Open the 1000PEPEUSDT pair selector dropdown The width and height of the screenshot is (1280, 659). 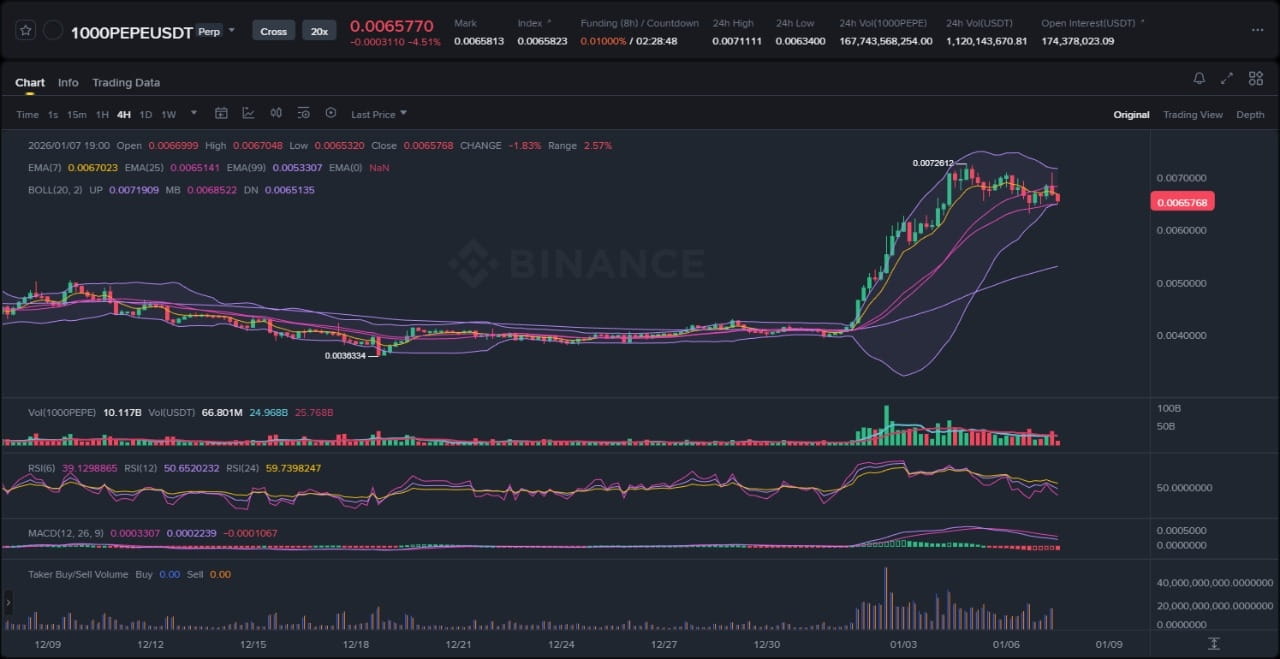coord(232,30)
